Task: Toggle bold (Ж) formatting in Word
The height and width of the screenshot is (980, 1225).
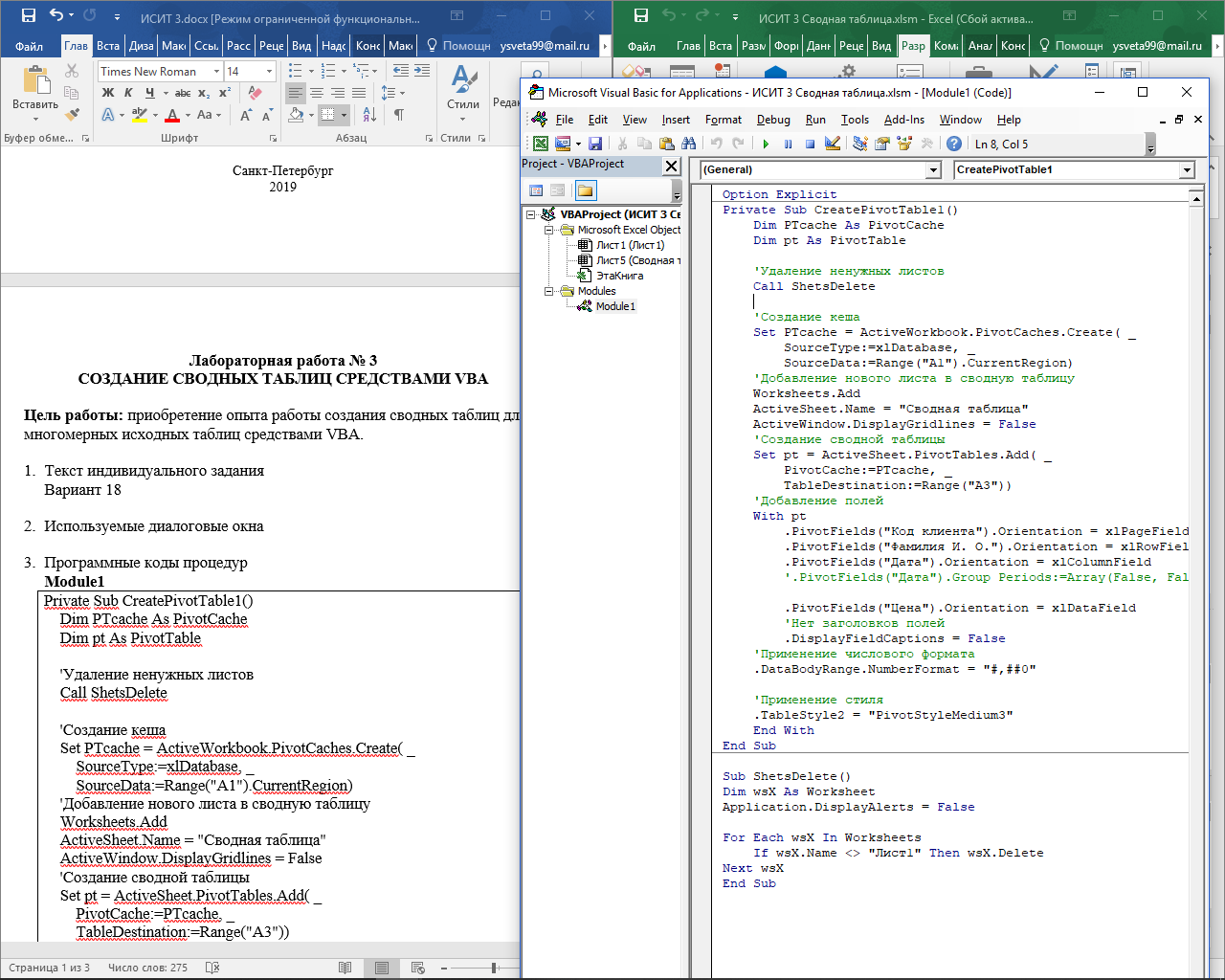Action: click(108, 93)
